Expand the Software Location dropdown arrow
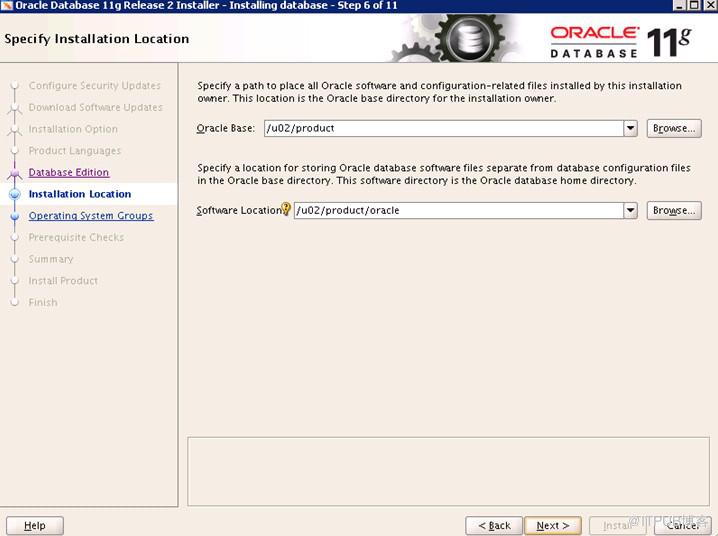 [631, 211]
